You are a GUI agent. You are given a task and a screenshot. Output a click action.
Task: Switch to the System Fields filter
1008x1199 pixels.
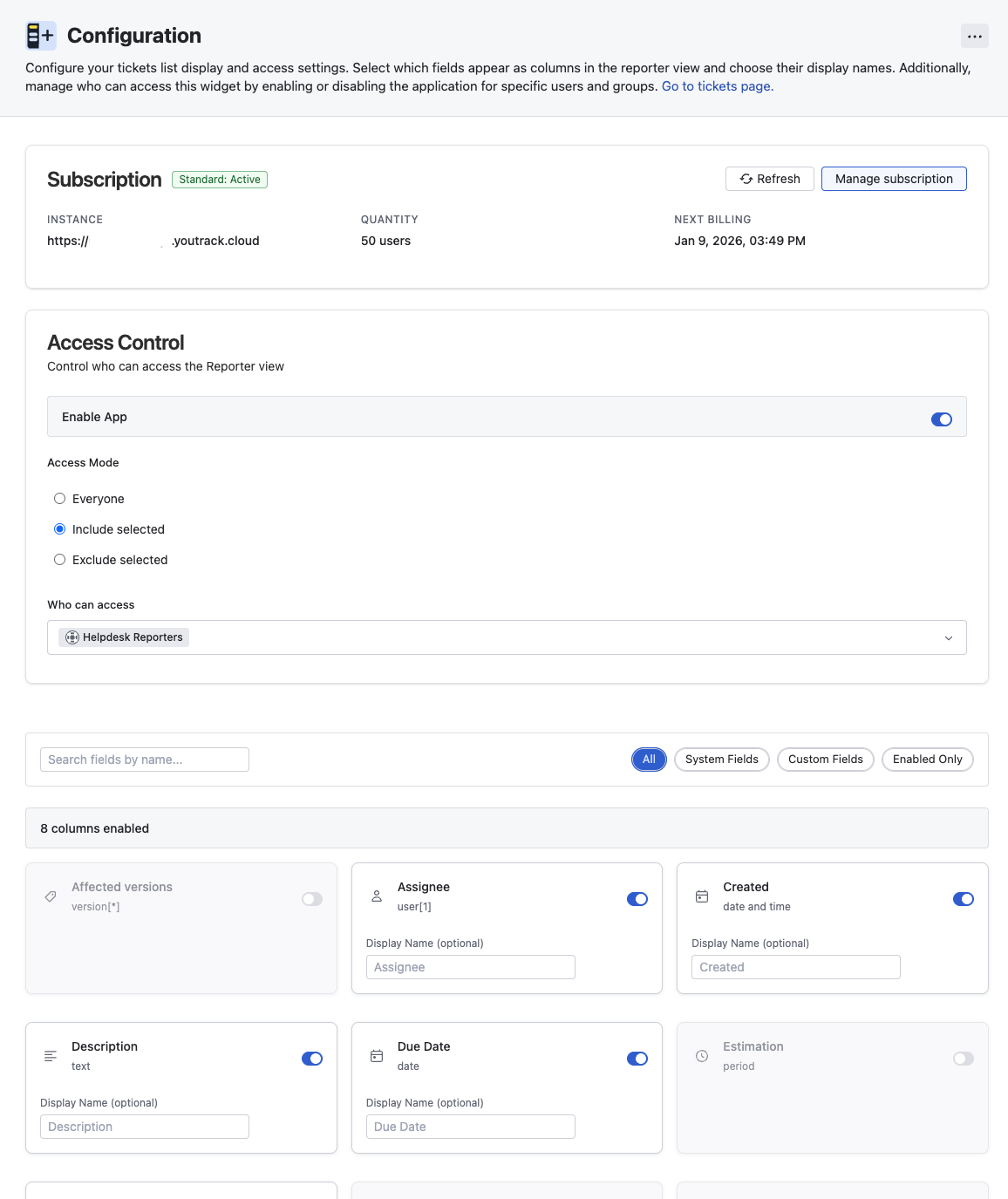[721, 760]
